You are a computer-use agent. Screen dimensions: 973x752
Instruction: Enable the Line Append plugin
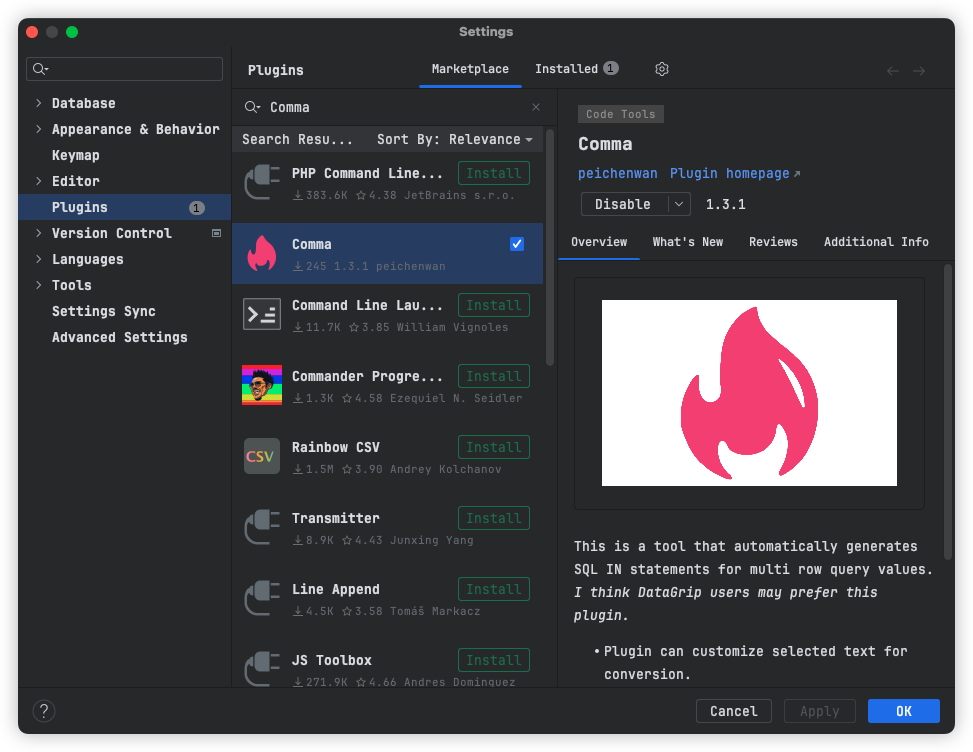(x=493, y=588)
